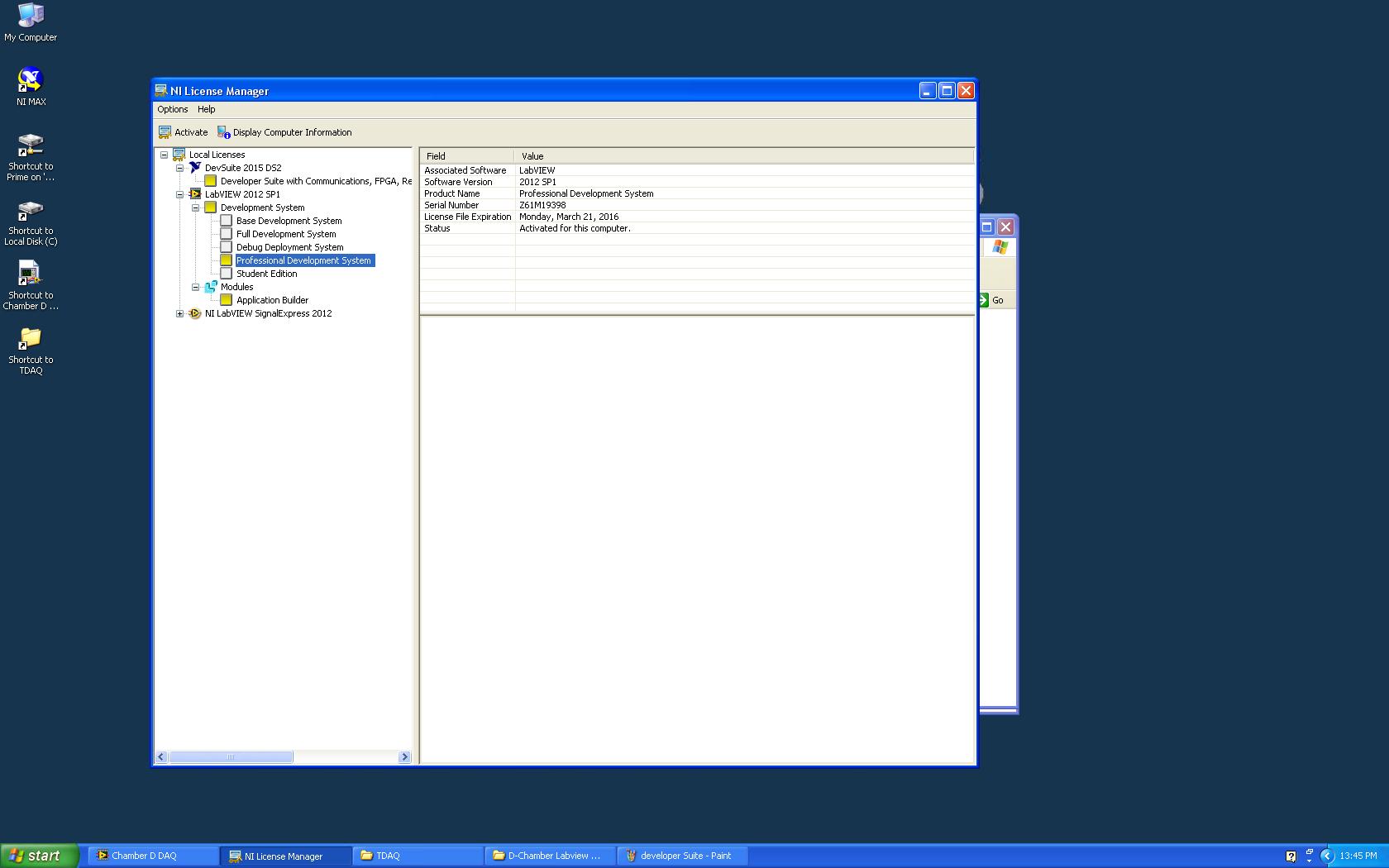The height and width of the screenshot is (868, 1389).
Task: Open the Options menu
Action: tap(173, 109)
